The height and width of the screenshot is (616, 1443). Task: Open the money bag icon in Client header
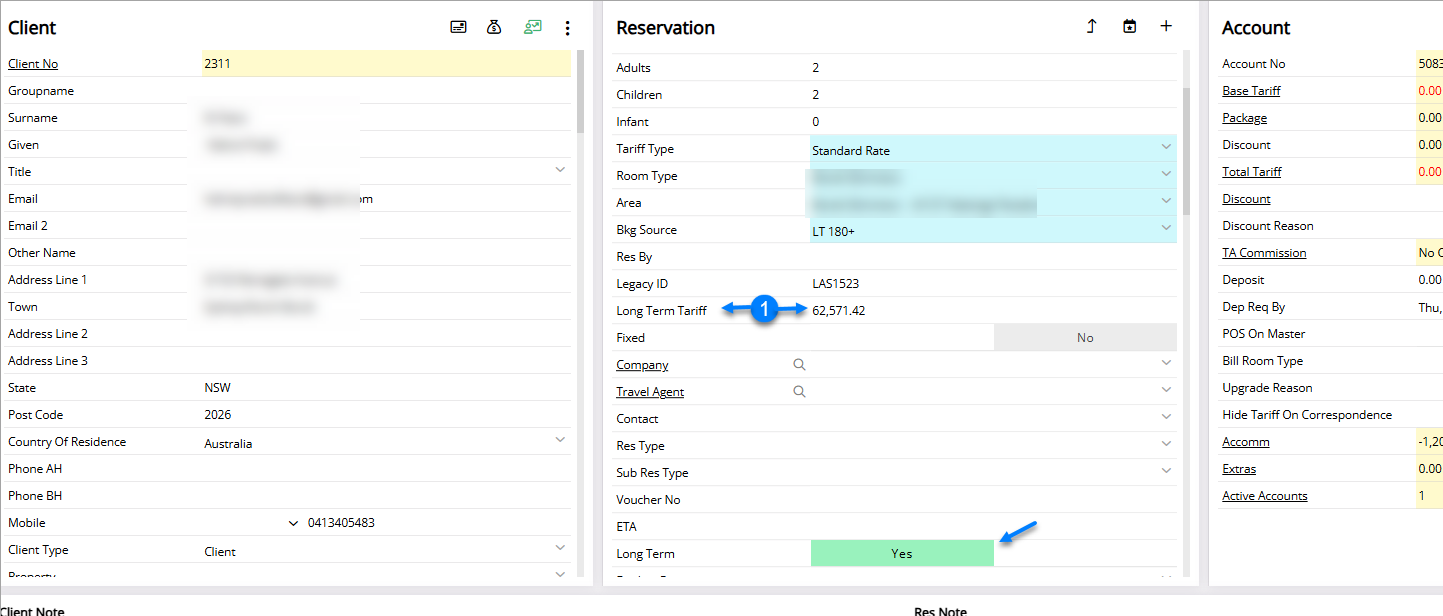[x=494, y=28]
